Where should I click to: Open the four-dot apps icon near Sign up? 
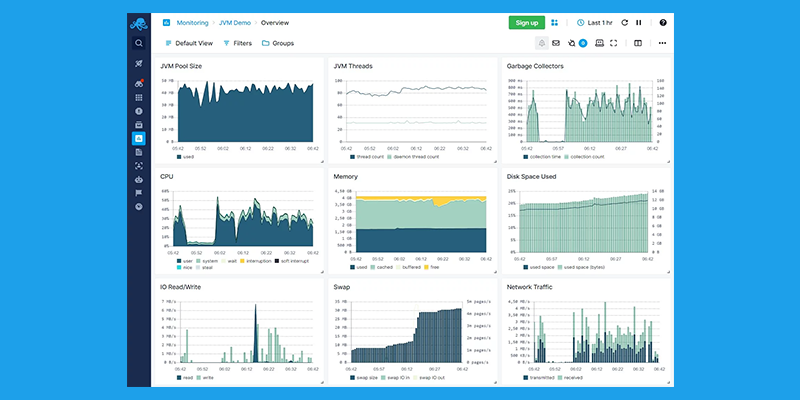pyautogui.click(x=555, y=22)
